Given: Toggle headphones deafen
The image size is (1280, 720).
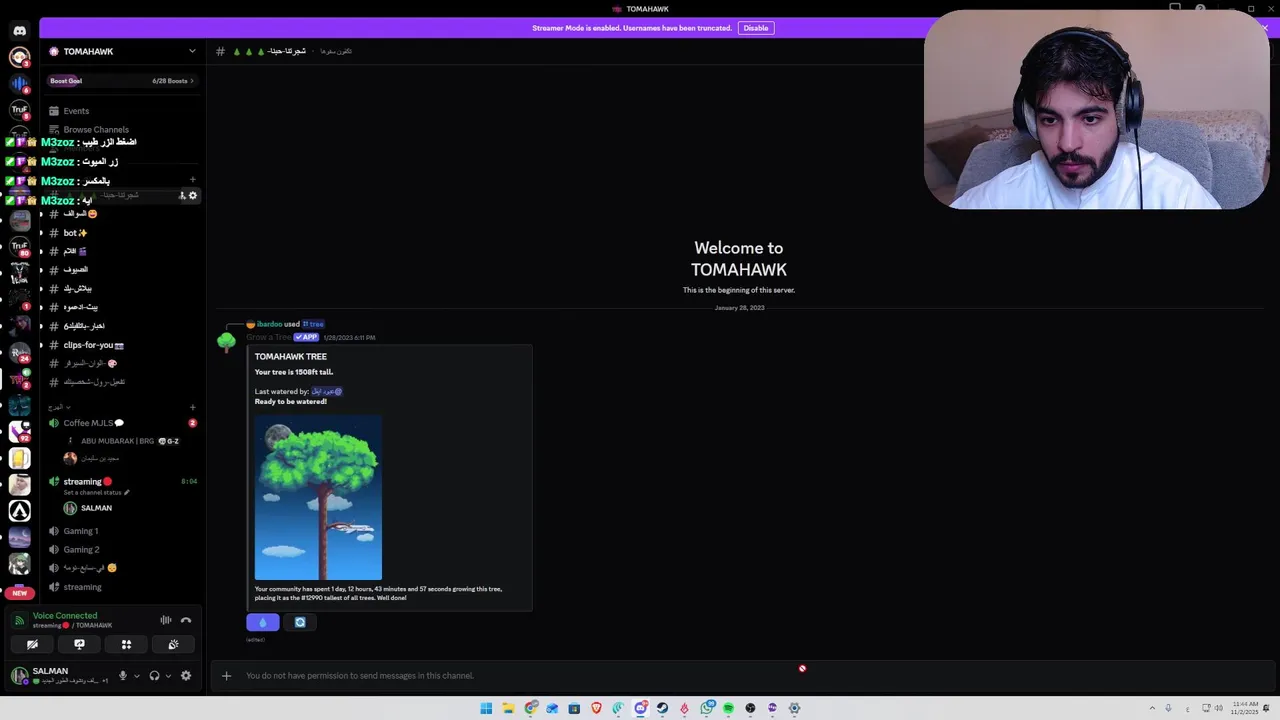Looking at the screenshot, I should click(x=154, y=675).
